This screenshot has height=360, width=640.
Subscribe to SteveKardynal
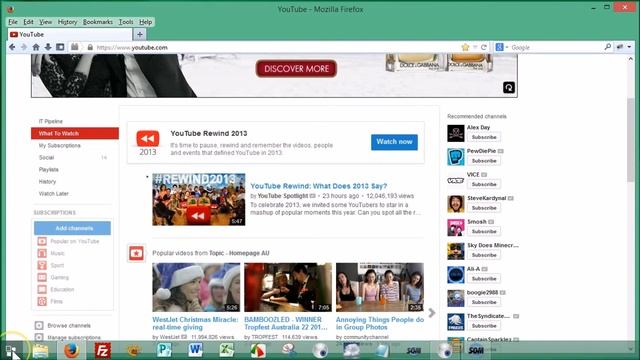coord(484,208)
